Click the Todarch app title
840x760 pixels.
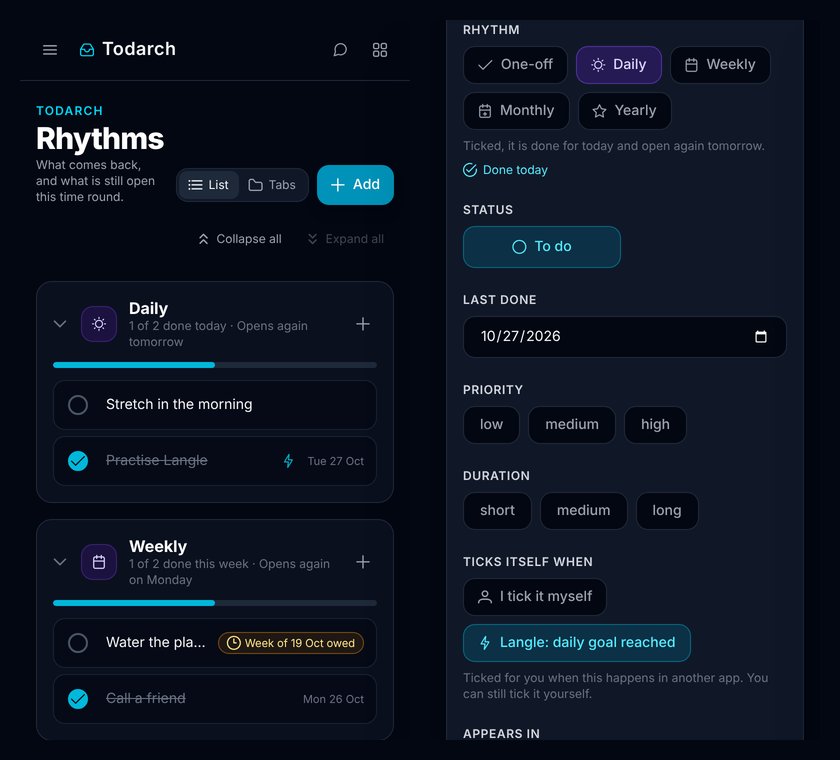coord(139,49)
